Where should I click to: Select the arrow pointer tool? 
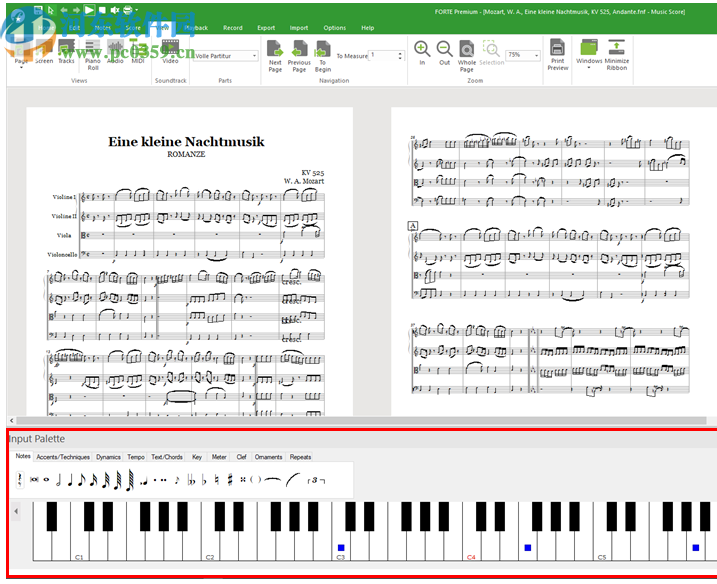click(x=51, y=10)
